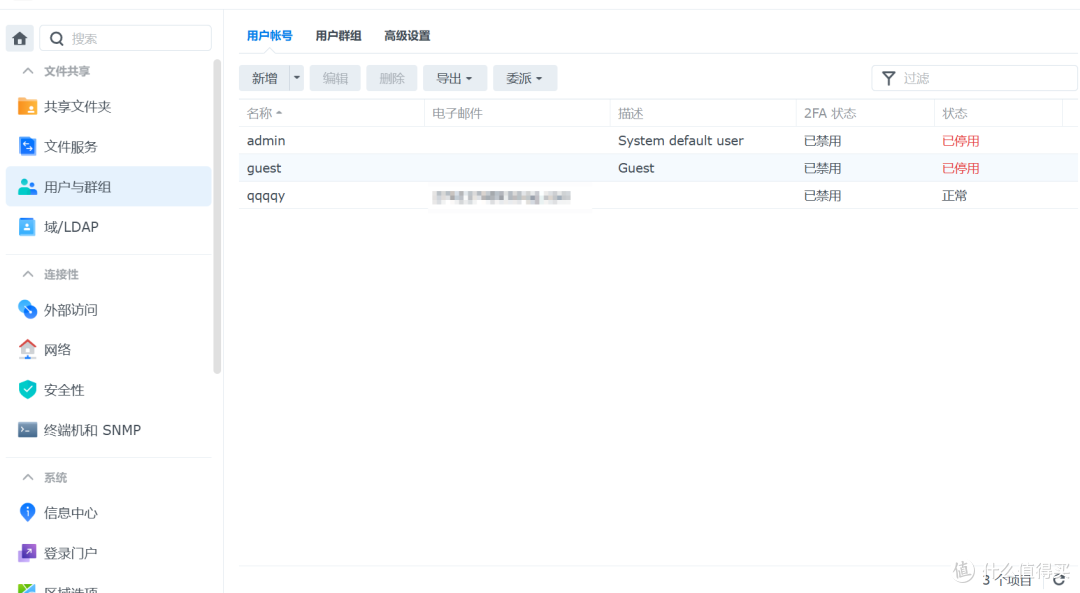This screenshot has height=593, width=1080.
Task: Click admin's 已禁用 2FA status
Action: (822, 141)
